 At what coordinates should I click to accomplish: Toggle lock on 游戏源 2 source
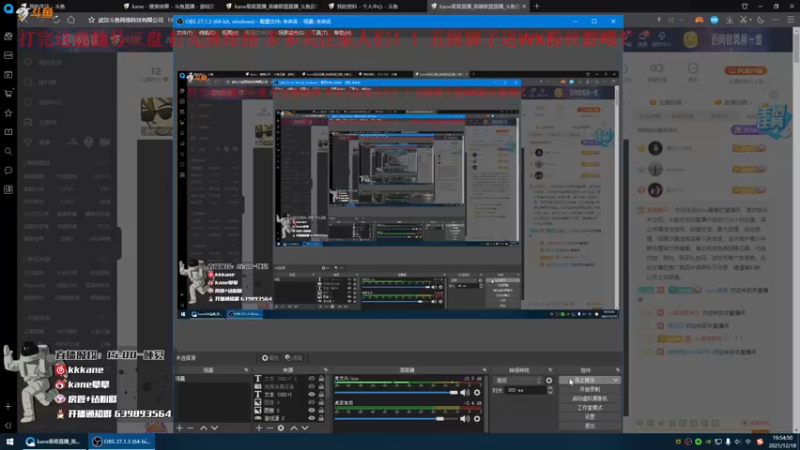pos(321,418)
